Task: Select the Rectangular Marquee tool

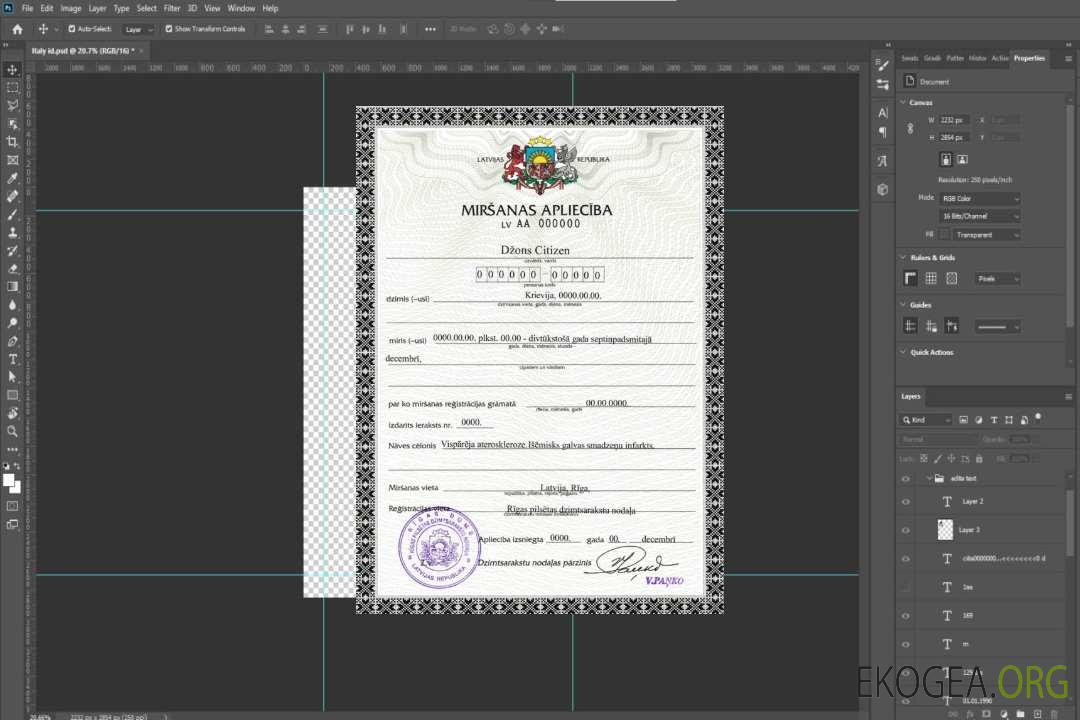Action: point(12,88)
